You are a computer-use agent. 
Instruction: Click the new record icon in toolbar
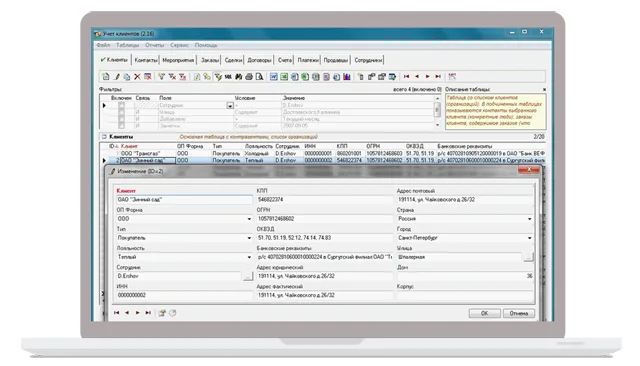tap(106, 76)
